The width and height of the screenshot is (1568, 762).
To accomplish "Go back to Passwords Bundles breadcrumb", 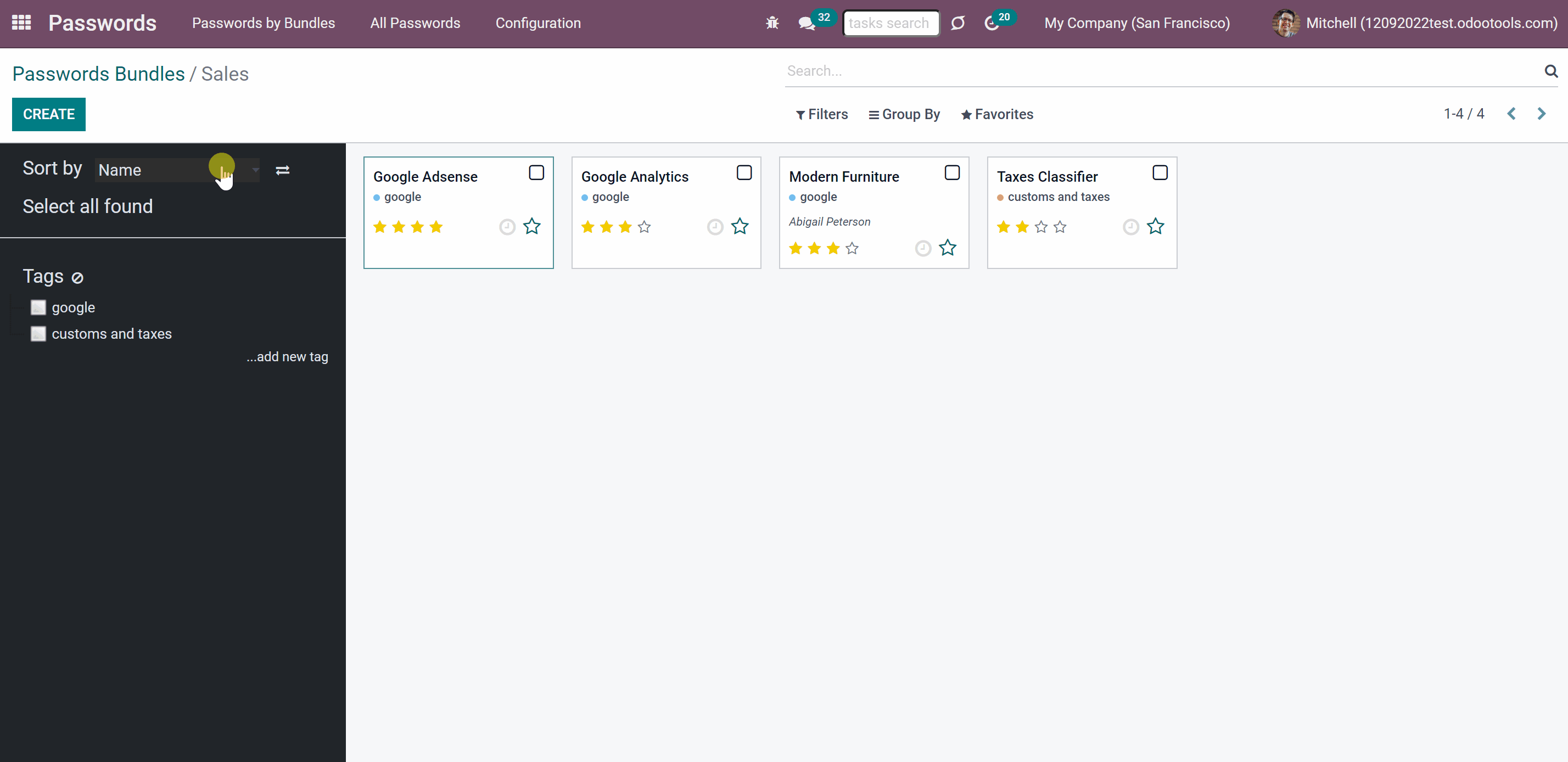I will click(99, 74).
